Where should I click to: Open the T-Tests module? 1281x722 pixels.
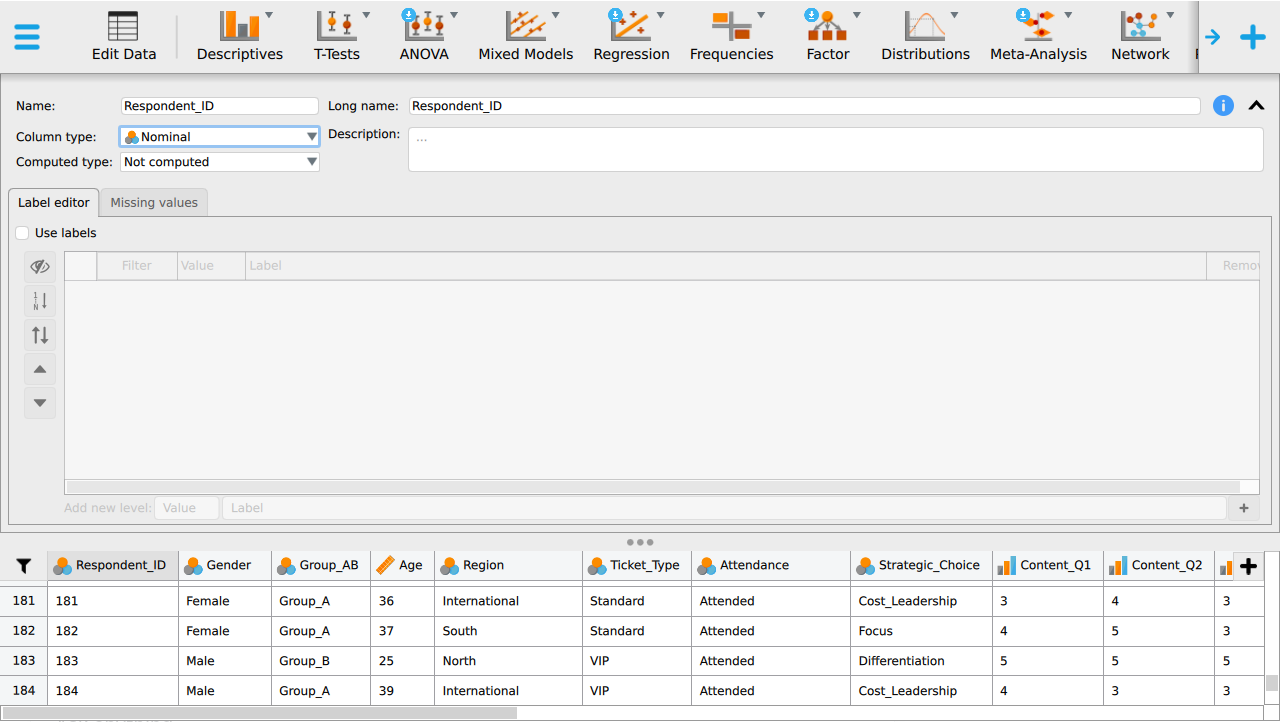[x=337, y=37]
